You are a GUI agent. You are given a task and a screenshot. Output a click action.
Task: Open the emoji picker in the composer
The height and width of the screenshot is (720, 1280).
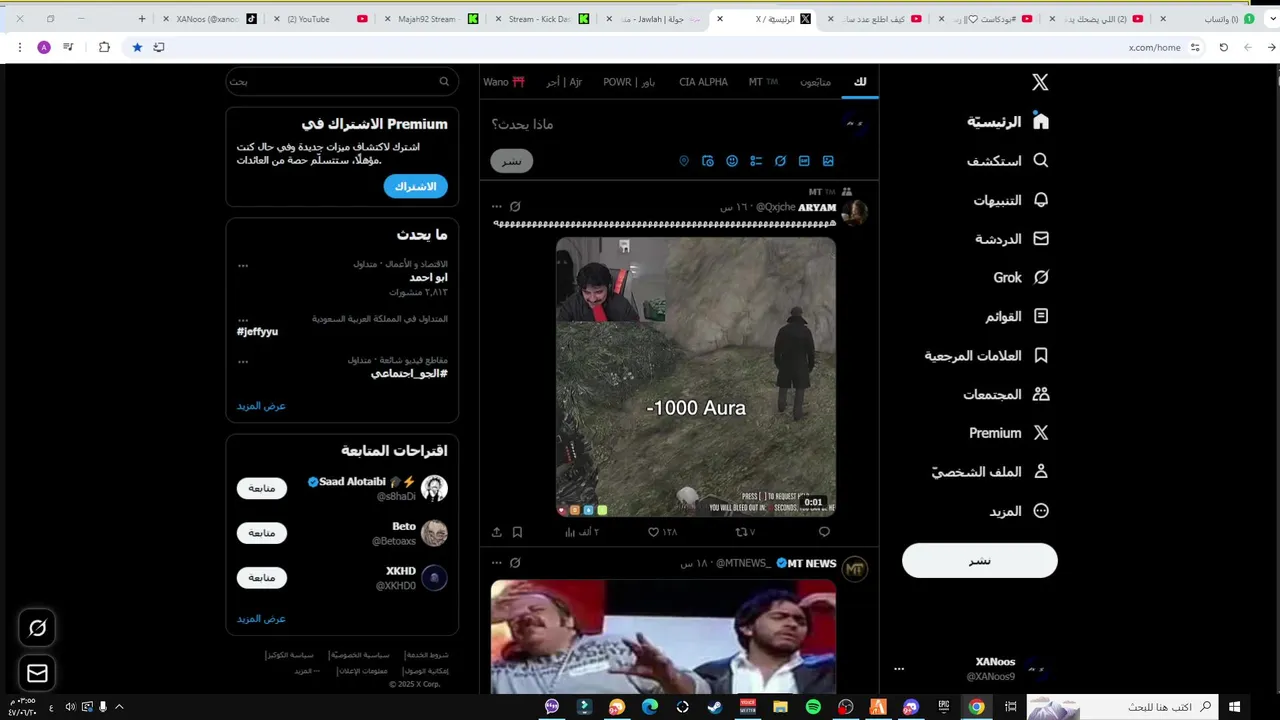point(732,161)
